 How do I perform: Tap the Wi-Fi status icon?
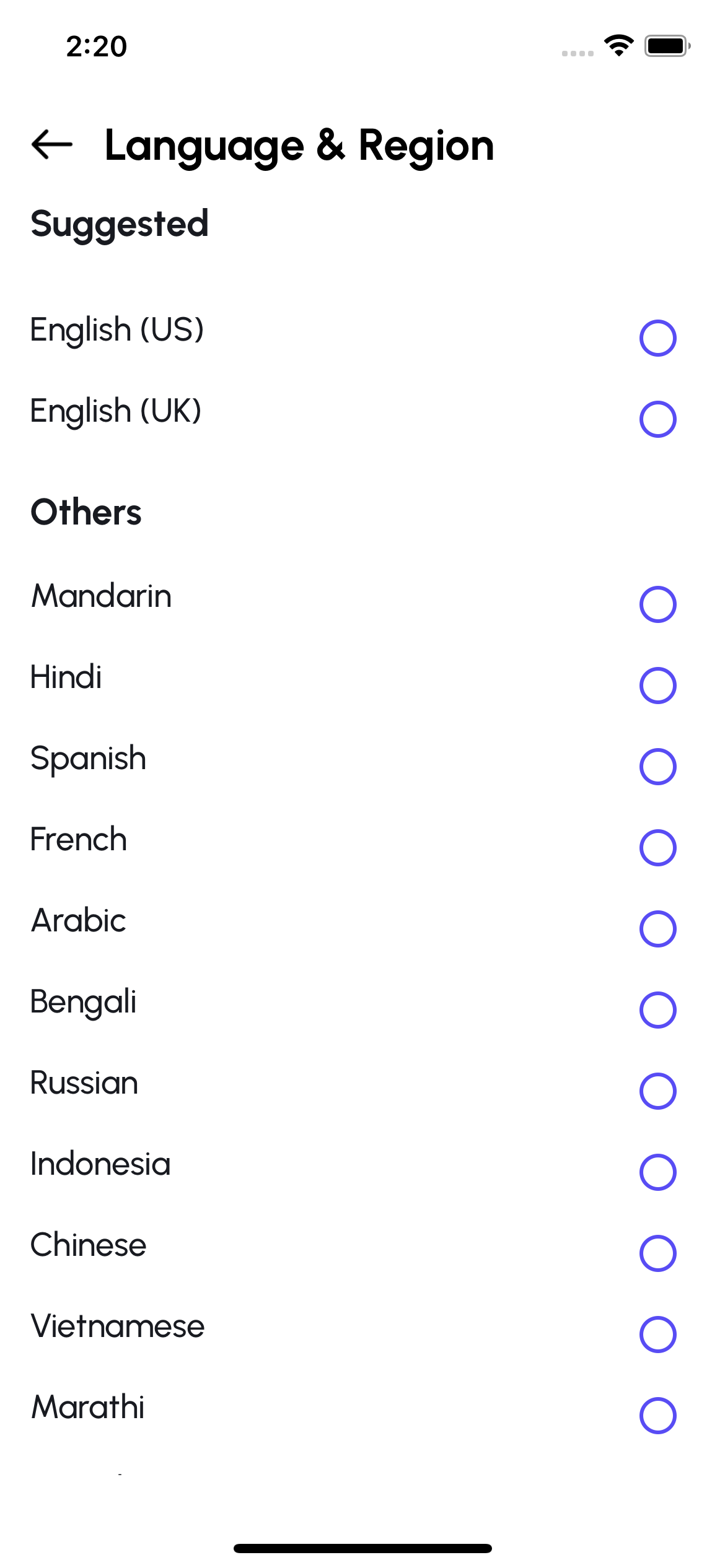pyautogui.click(x=618, y=46)
